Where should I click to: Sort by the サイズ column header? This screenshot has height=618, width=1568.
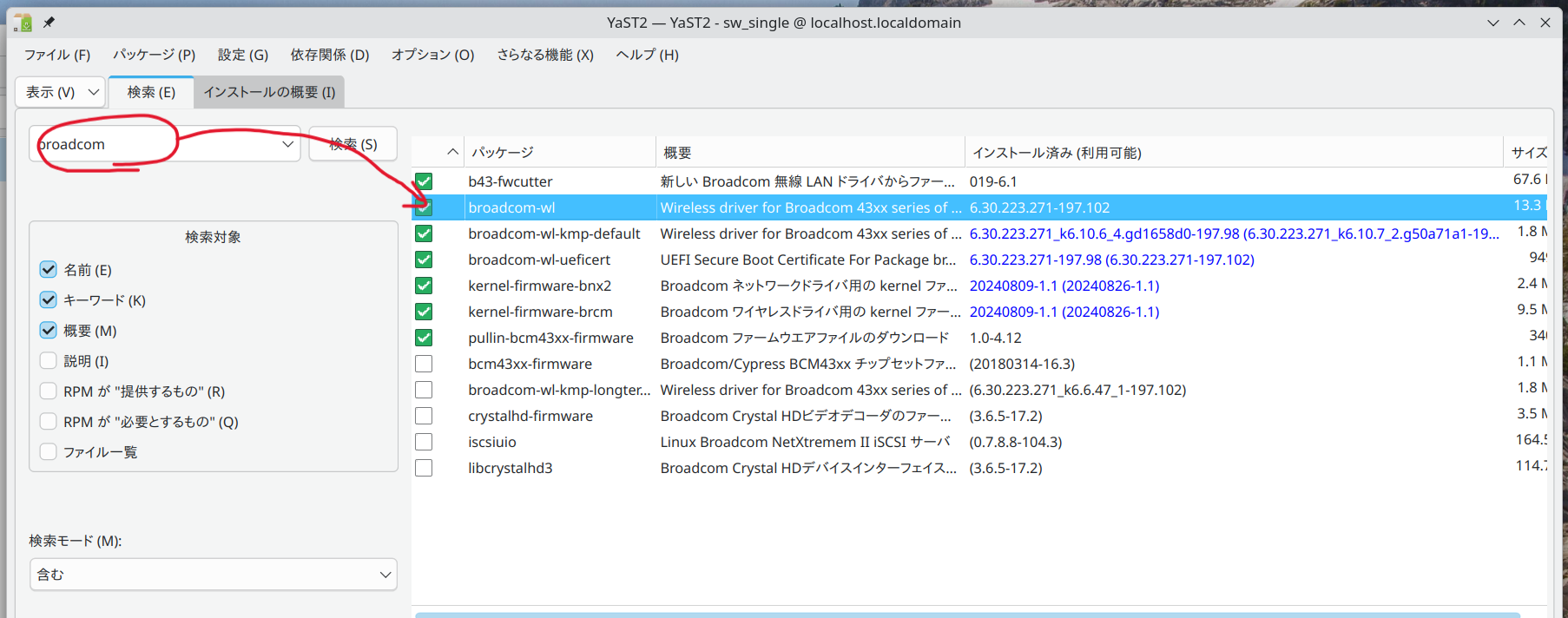pyautogui.click(x=1527, y=152)
